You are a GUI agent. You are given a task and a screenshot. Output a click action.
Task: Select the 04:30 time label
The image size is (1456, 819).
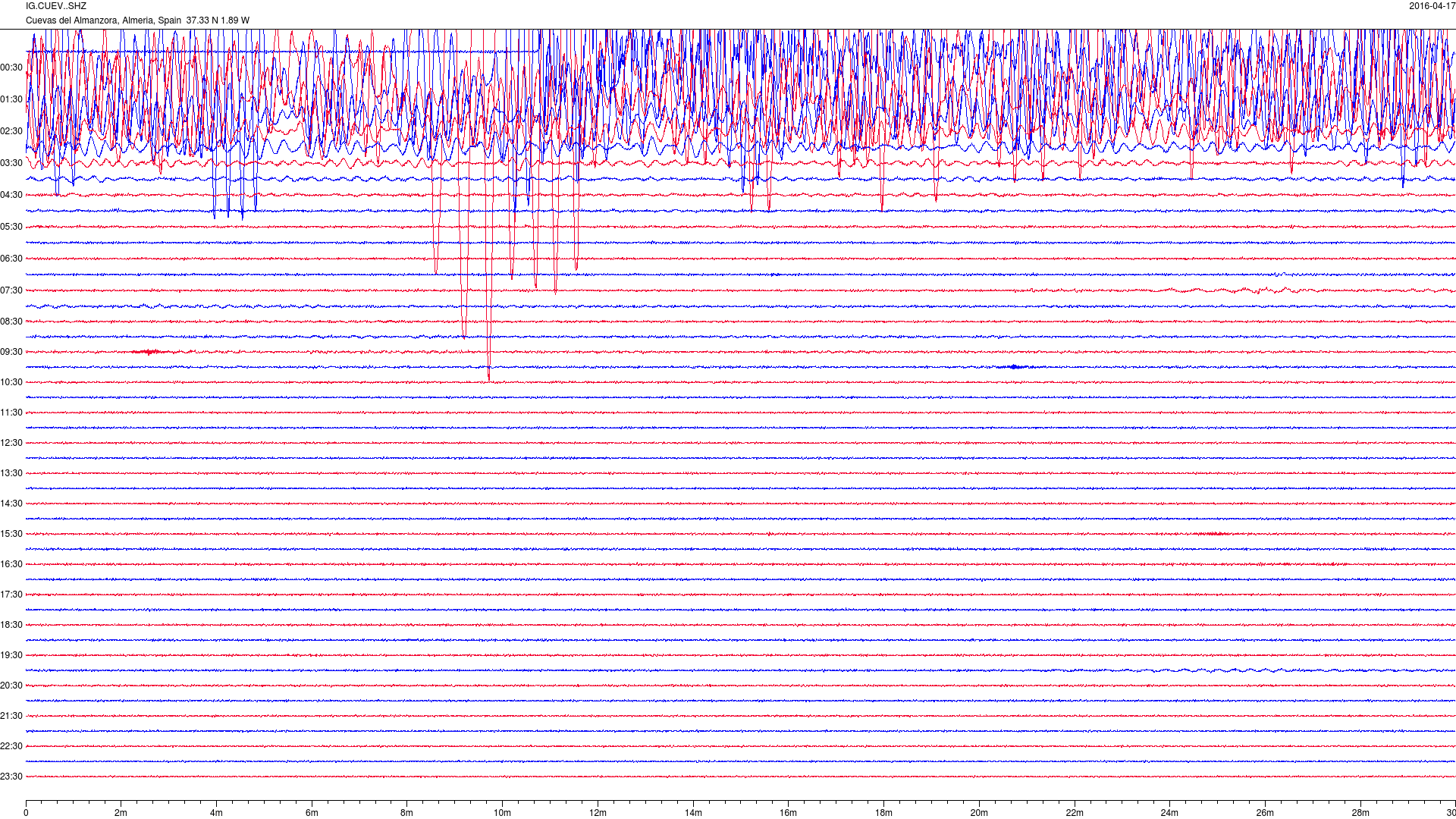[x=11, y=195]
